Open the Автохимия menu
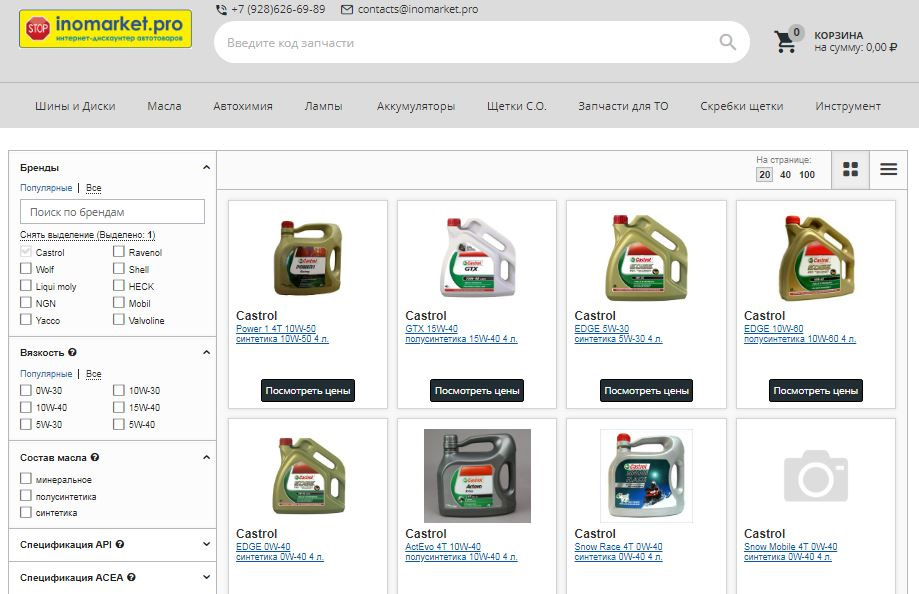This screenshot has height=594, width=919. 243,106
